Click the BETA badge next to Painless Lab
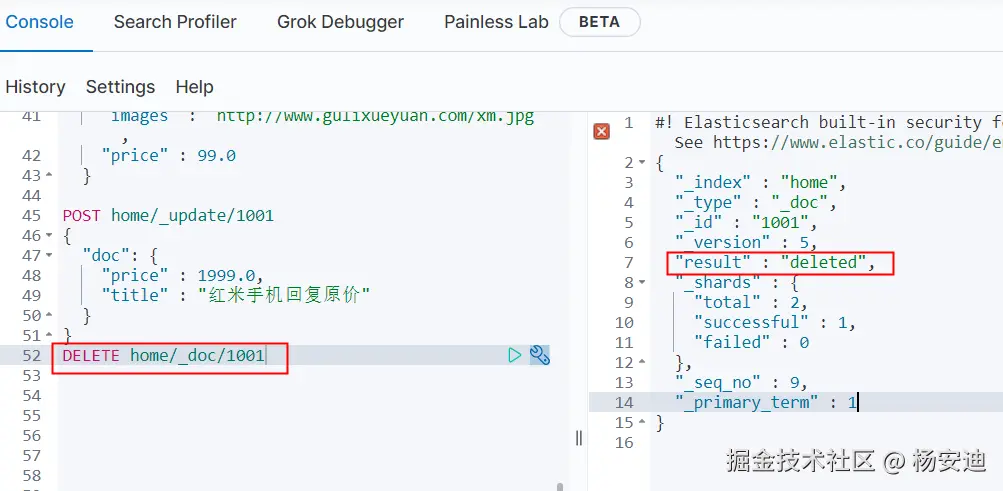Viewport: 1003px width, 491px height. pos(599,21)
